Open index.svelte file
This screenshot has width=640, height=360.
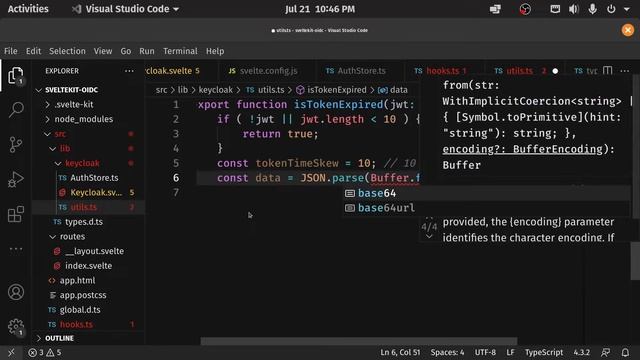coord(88,266)
